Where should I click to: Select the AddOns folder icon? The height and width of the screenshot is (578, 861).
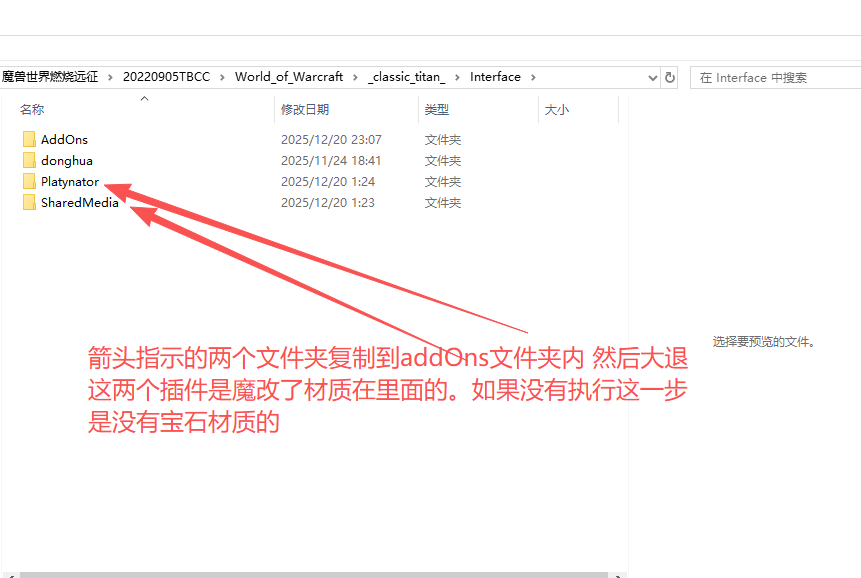29,140
